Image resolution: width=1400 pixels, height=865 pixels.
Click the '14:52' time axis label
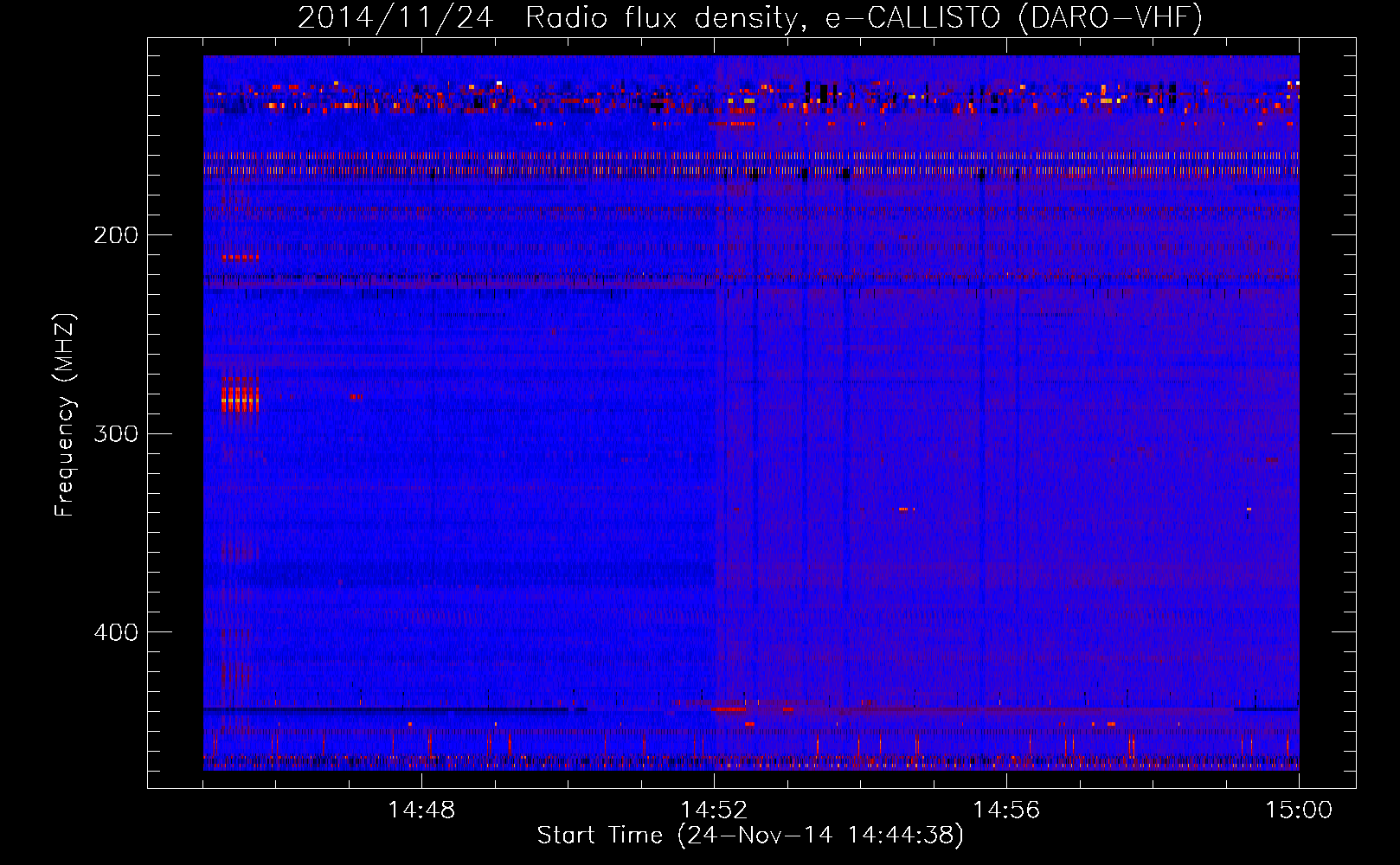pyautogui.click(x=714, y=811)
